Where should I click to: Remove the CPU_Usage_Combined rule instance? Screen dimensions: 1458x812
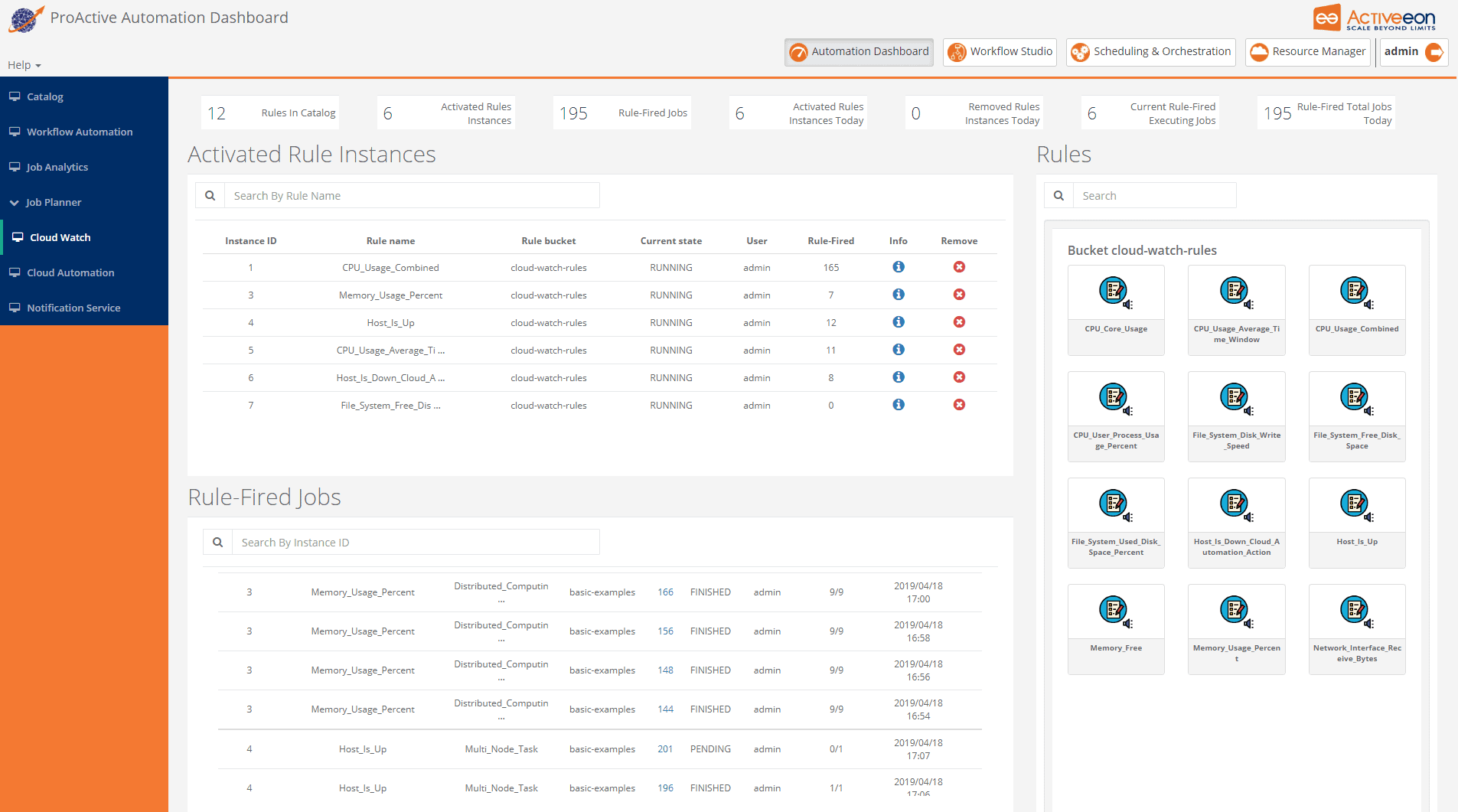click(959, 267)
